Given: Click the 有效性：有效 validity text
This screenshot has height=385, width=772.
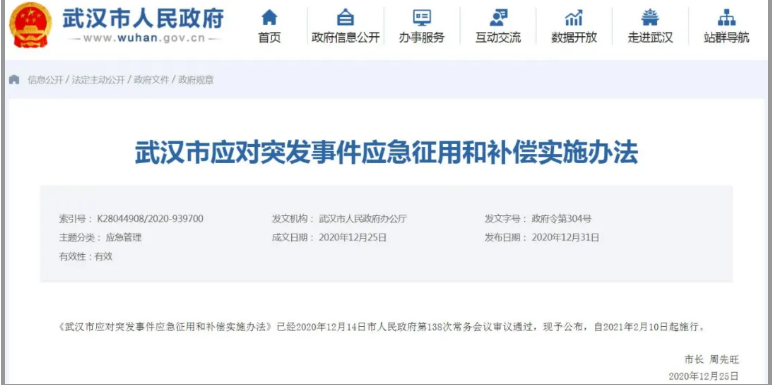Looking at the screenshot, I should click(86, 257).
